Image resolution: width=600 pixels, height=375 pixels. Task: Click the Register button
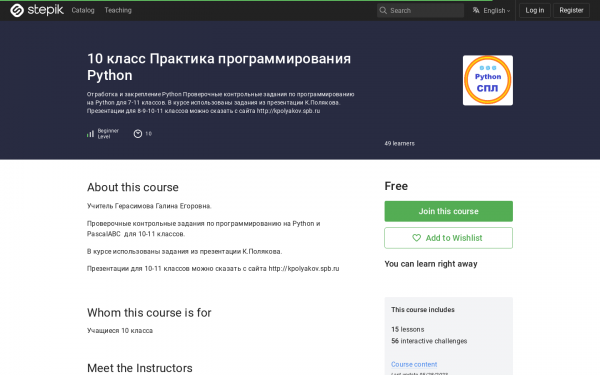pos(571,10)
